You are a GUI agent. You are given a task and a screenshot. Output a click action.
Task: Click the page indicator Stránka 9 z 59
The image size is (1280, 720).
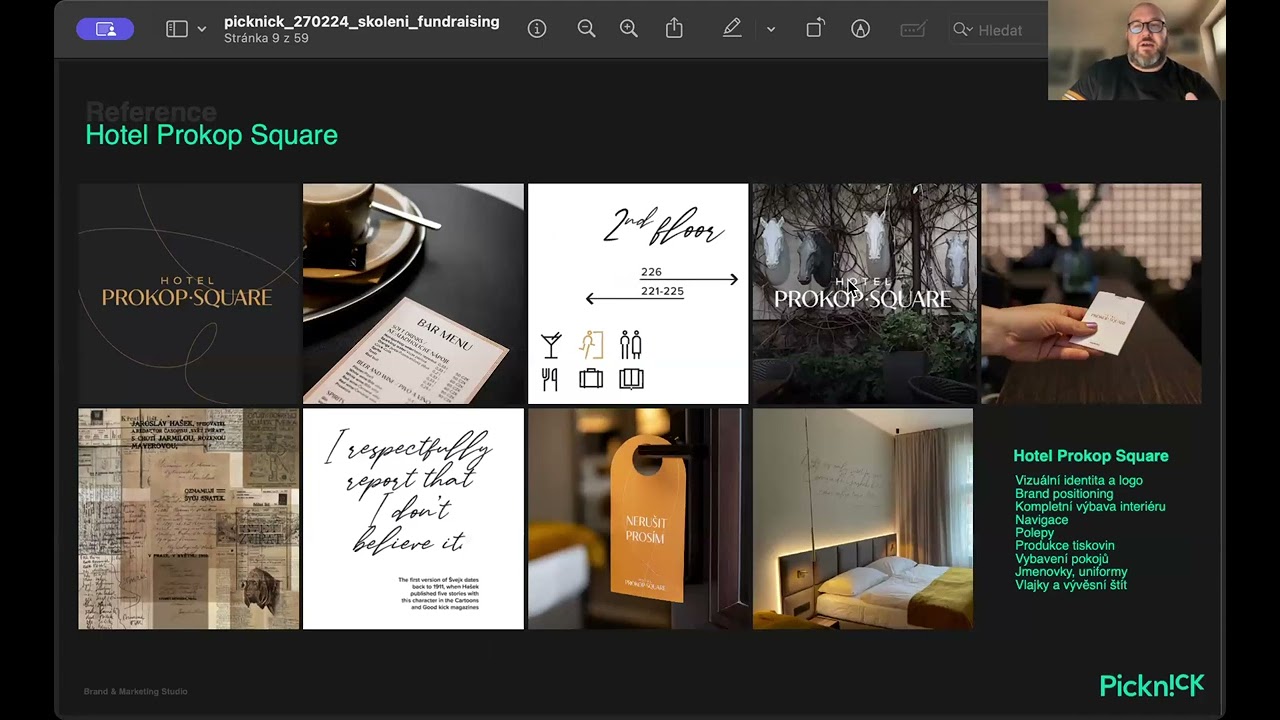[266, 38]
